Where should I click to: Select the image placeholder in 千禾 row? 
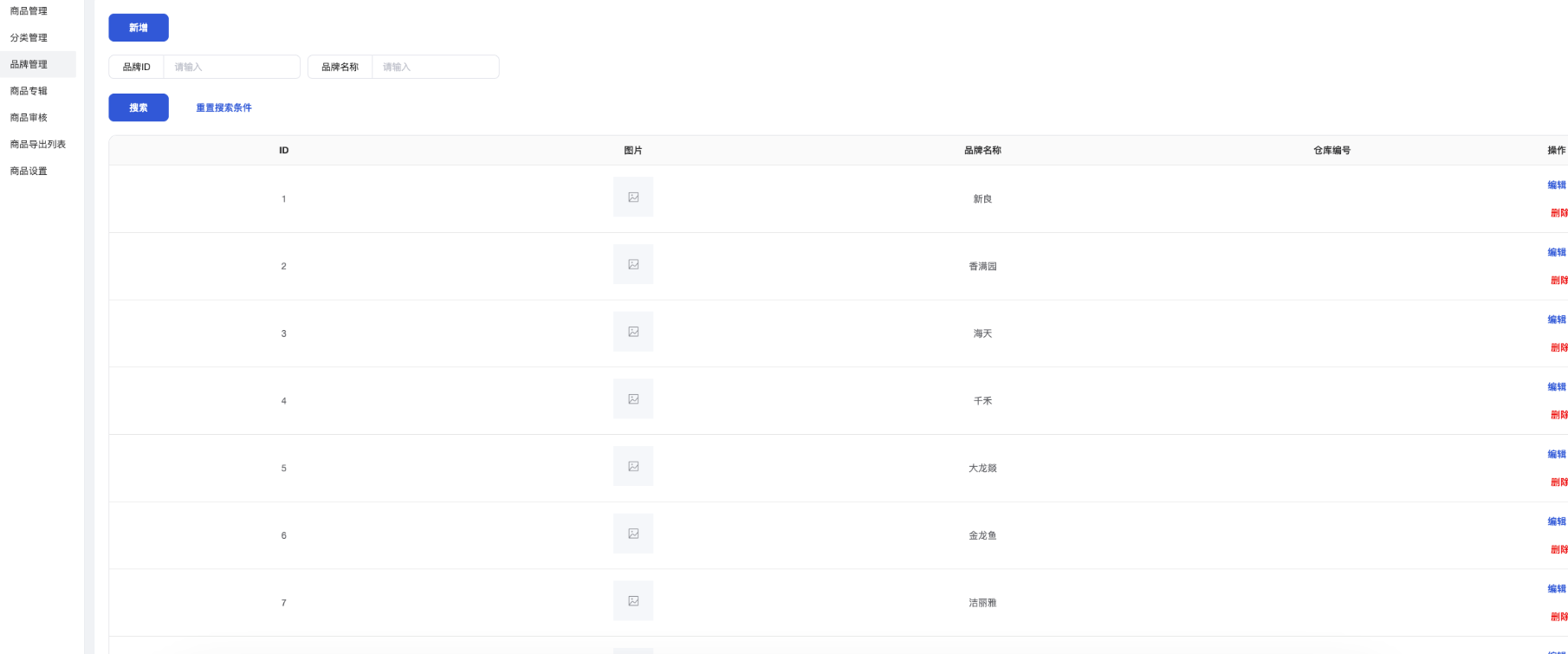[x=633, y=399]
